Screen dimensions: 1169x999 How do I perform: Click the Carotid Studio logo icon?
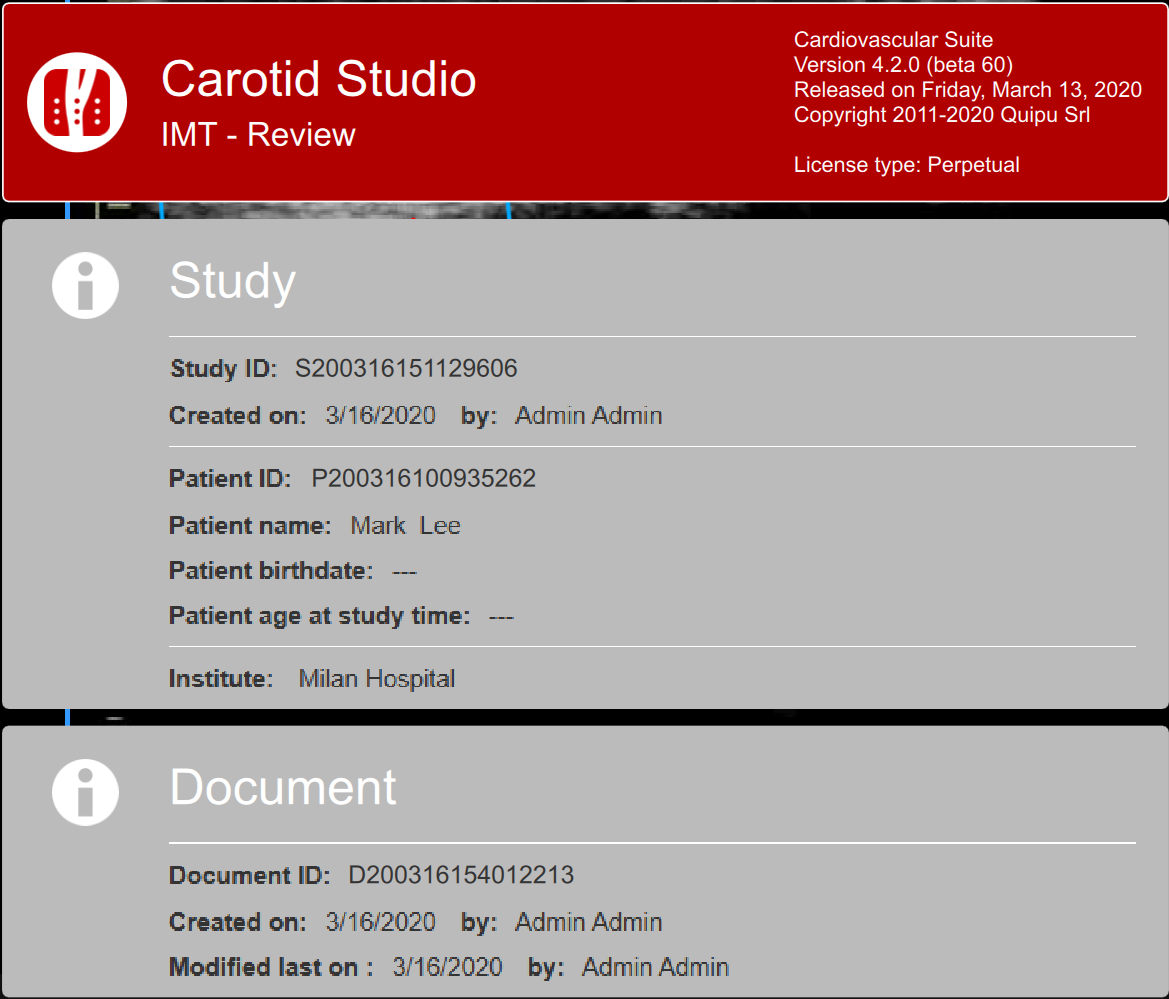(77, 102)
